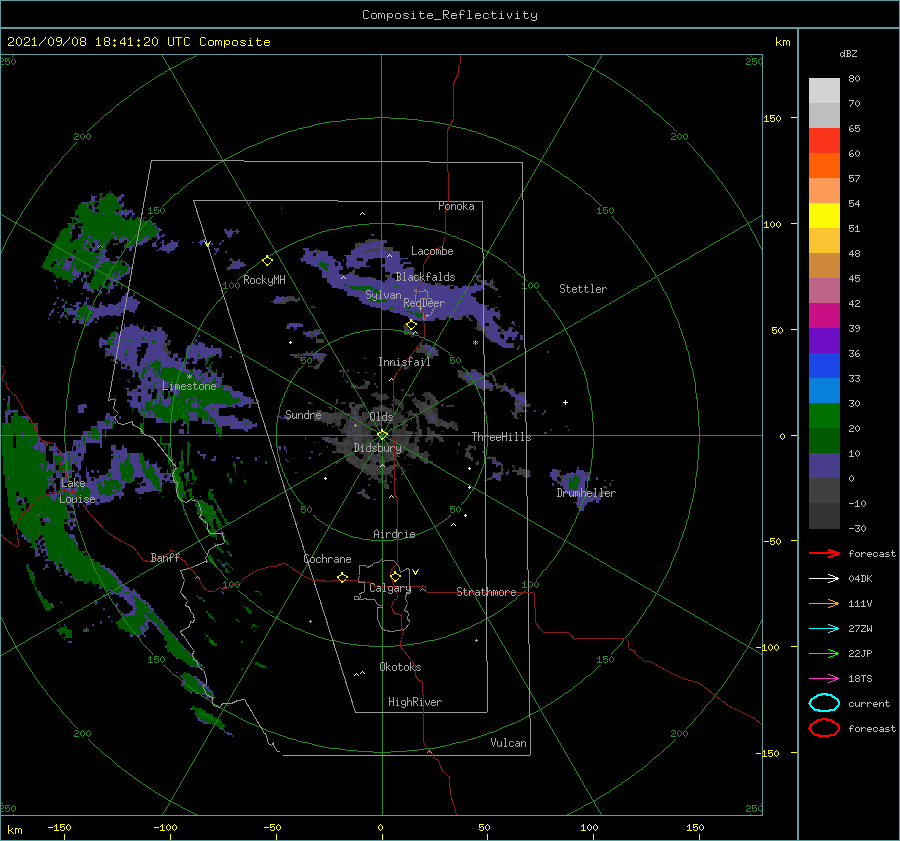Click the yellow radar-center diamond above Didsbury

tap(382, 435)
